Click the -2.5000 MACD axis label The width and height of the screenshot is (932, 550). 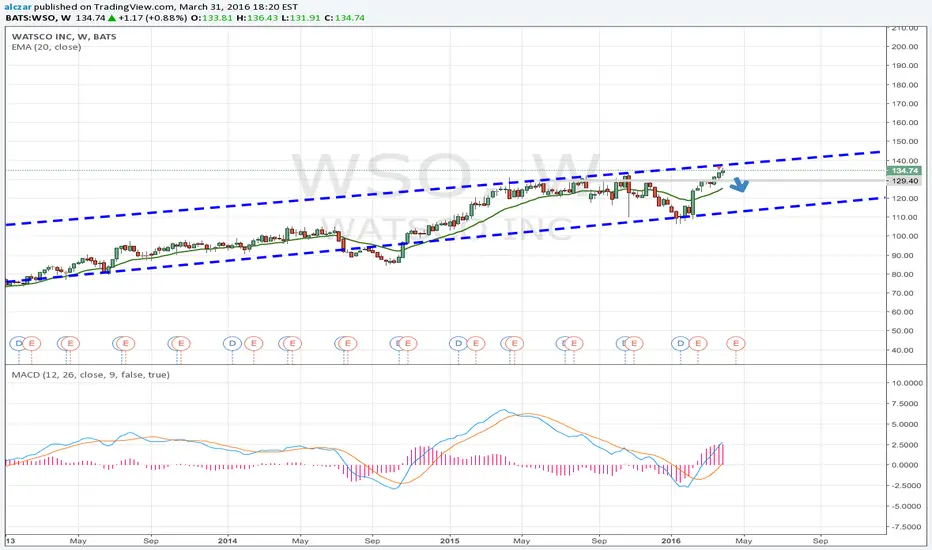click(906, 486)
